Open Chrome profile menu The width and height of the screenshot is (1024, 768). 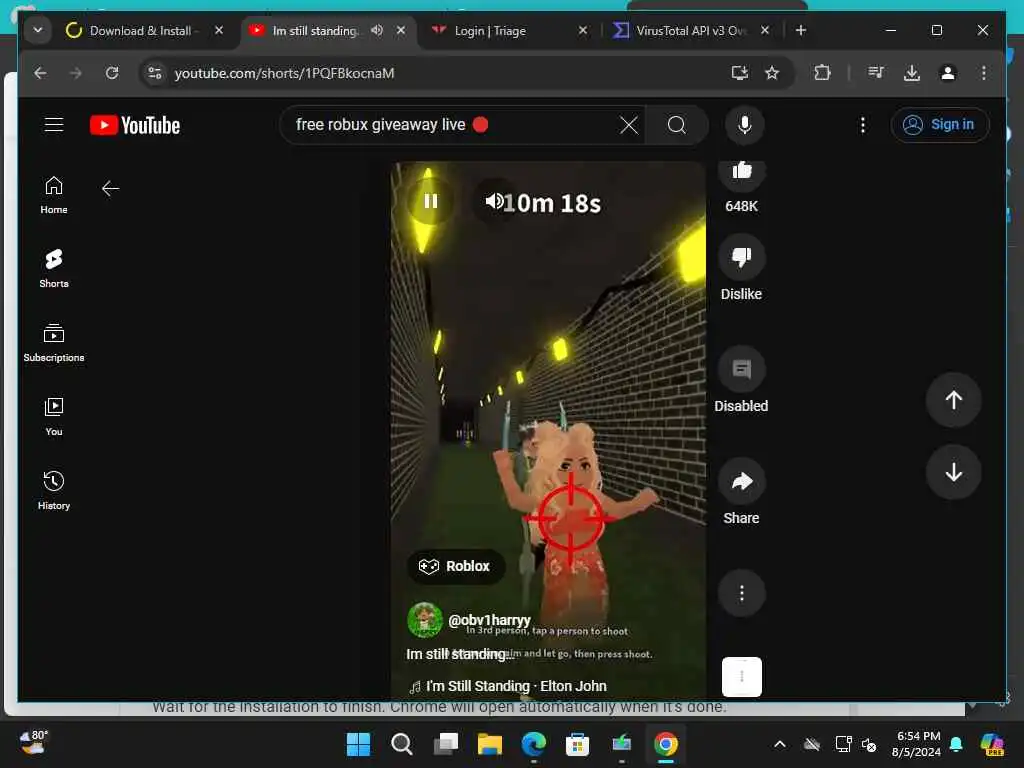pos(948,73)
